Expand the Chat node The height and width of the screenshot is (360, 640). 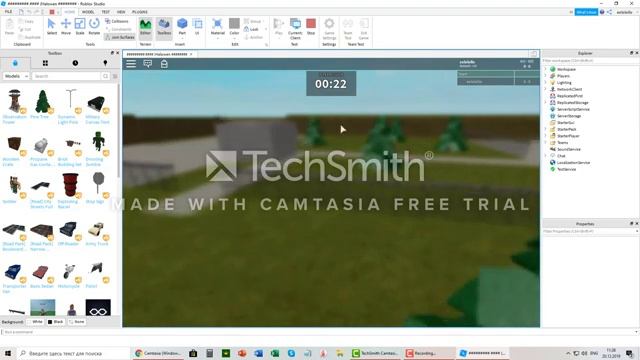[x=545, y=156]
